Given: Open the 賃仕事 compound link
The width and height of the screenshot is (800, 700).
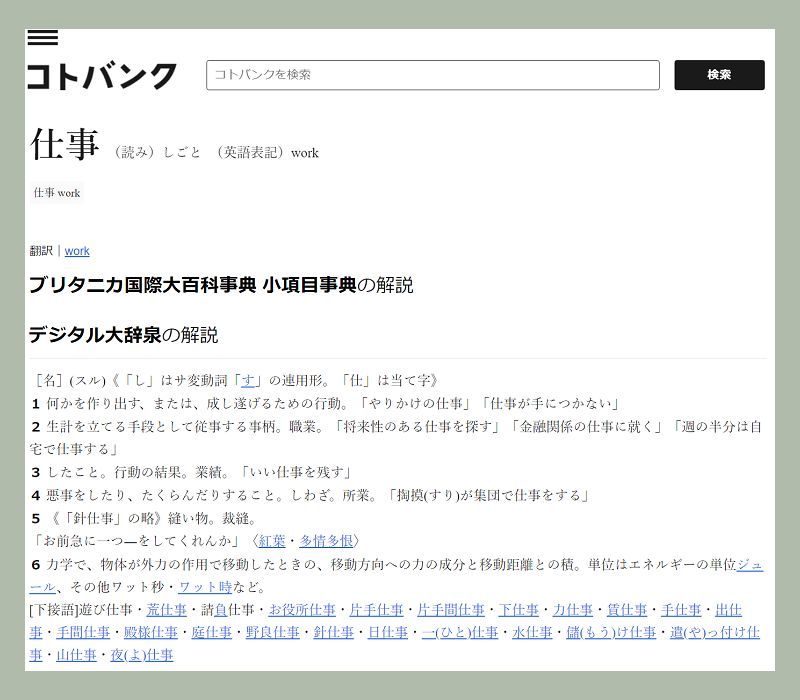Looking at the screenshot, I should (627, 610).
